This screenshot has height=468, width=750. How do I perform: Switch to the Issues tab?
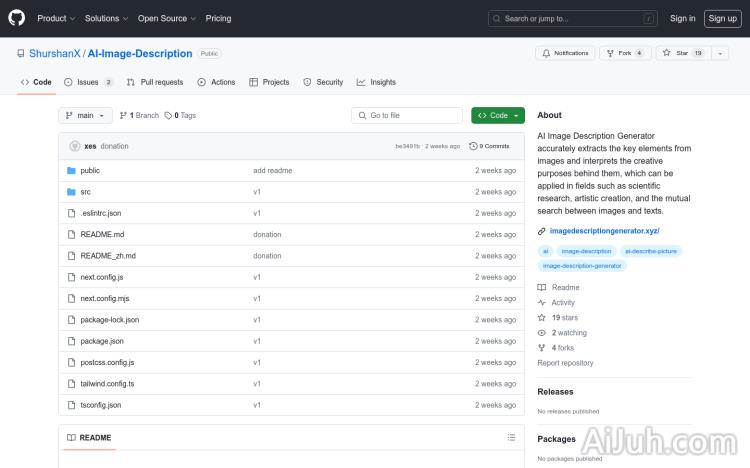coord(88,82)
